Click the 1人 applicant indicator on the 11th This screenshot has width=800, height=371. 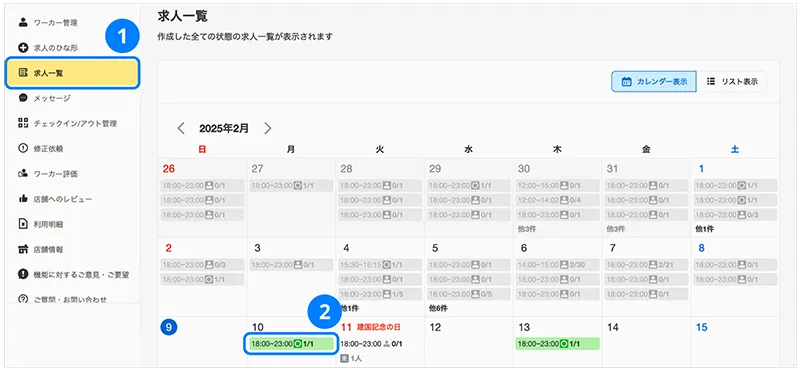click(351, 359)
